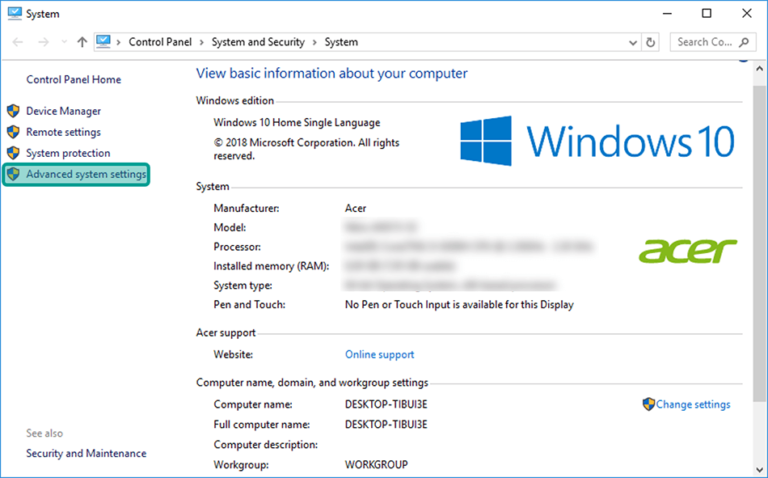Open Control Panel breadcrumb
Screen dimensions: 768x478
(160, 42)
